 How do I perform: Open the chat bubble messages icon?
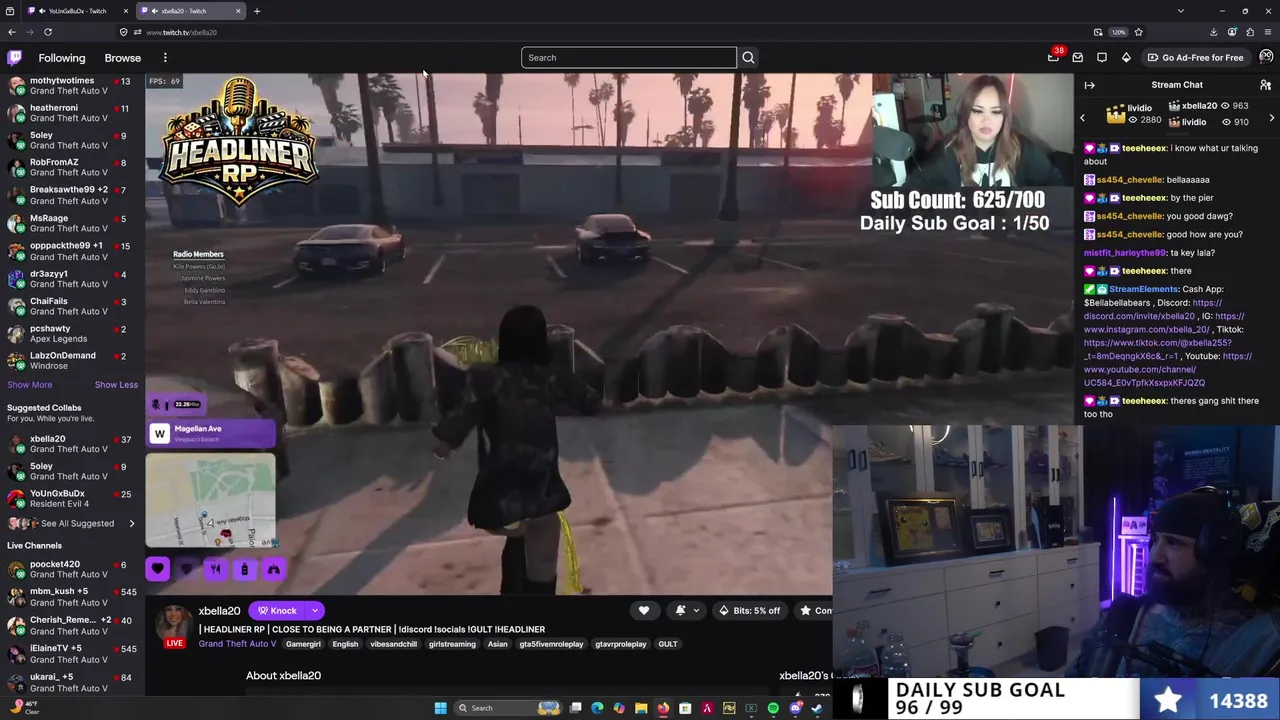tap(1102, 57)
